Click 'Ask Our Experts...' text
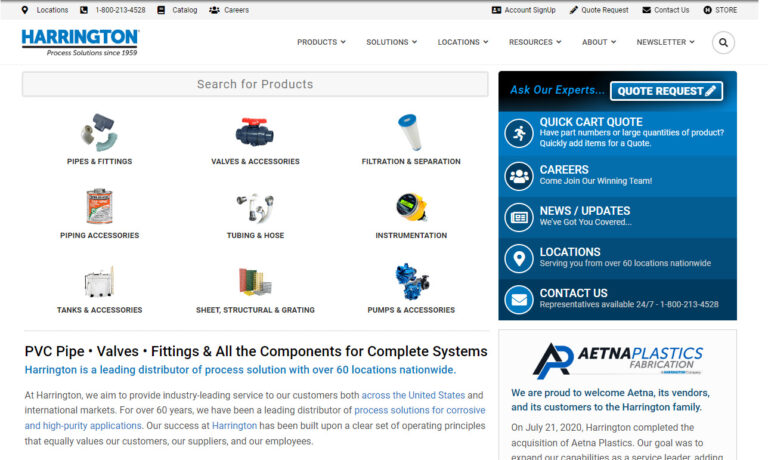 [x=557, y=90]
